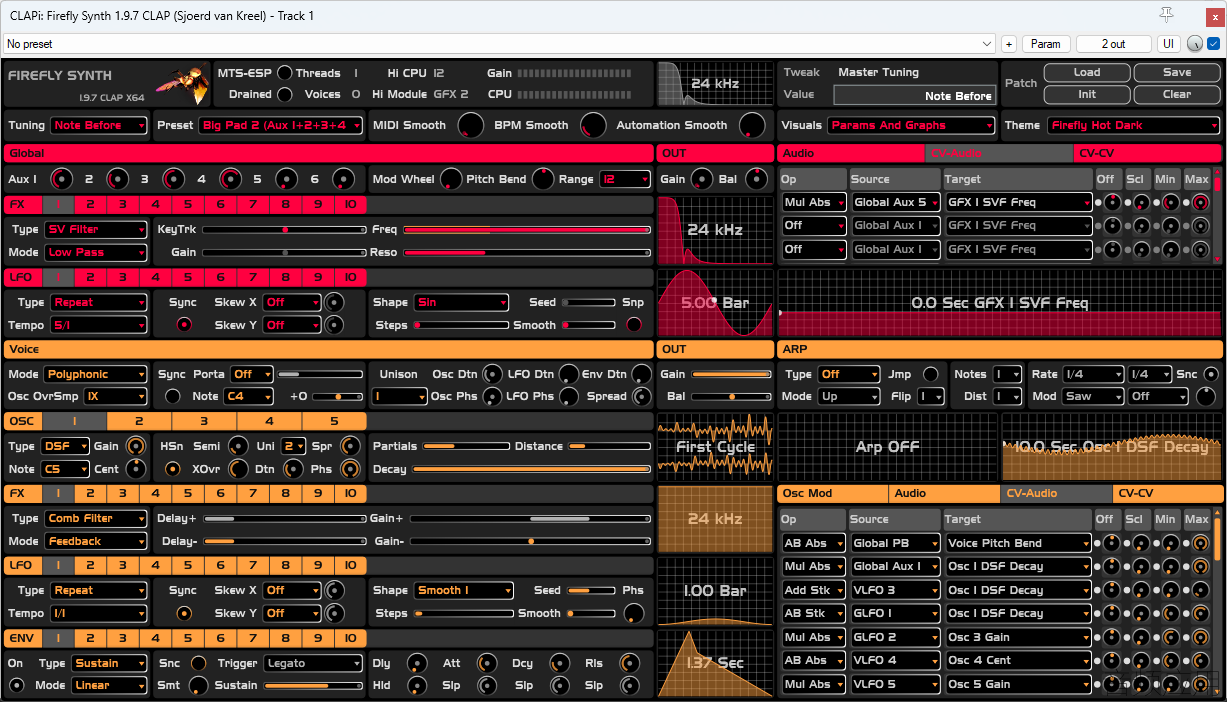The height and width of the screenshot is (702, 1227).
Task: Click the Global OUT Bal knob
Action: tap(755, 179)
